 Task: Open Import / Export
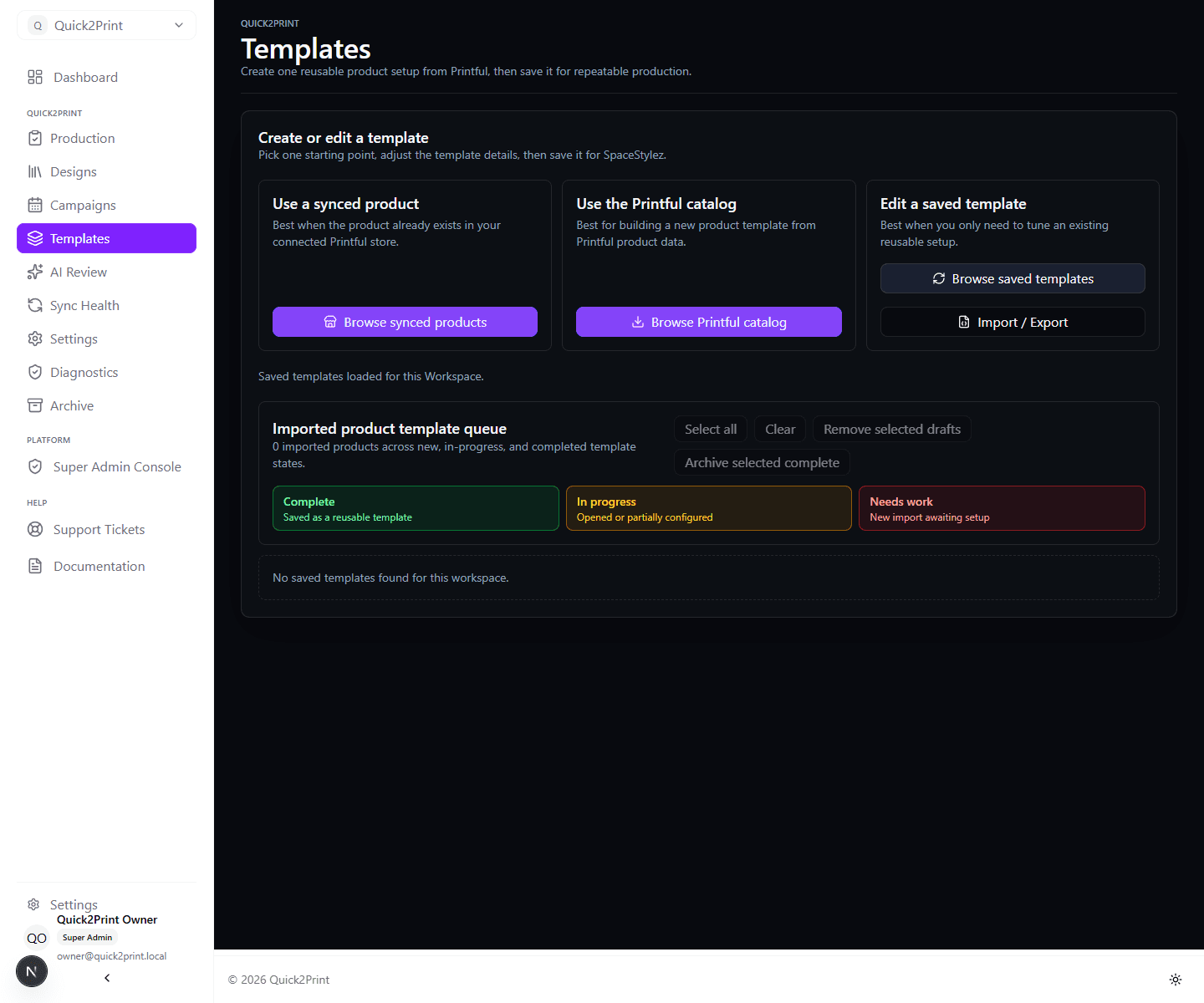click(1013, 322)
